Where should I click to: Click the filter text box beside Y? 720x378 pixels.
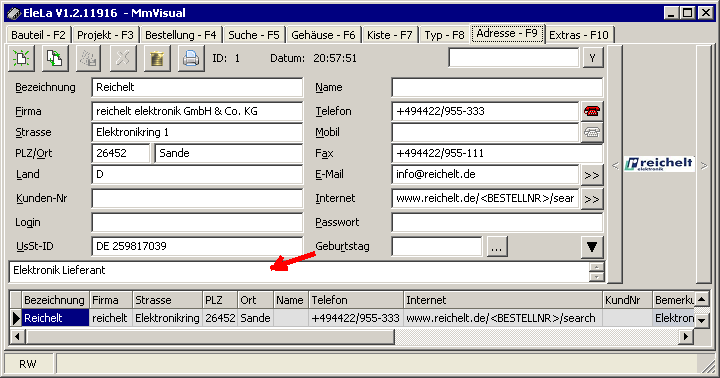pos(514,58)
